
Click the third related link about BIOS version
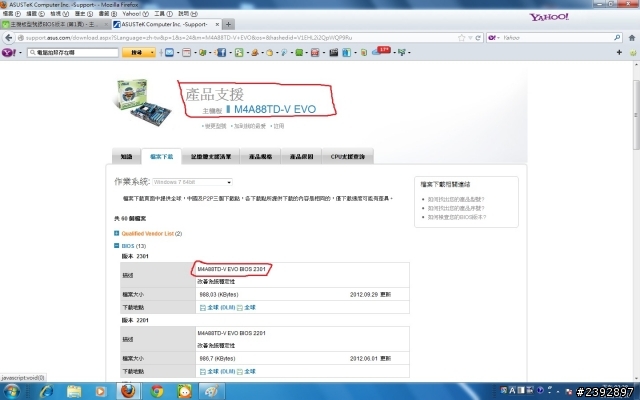457,217
